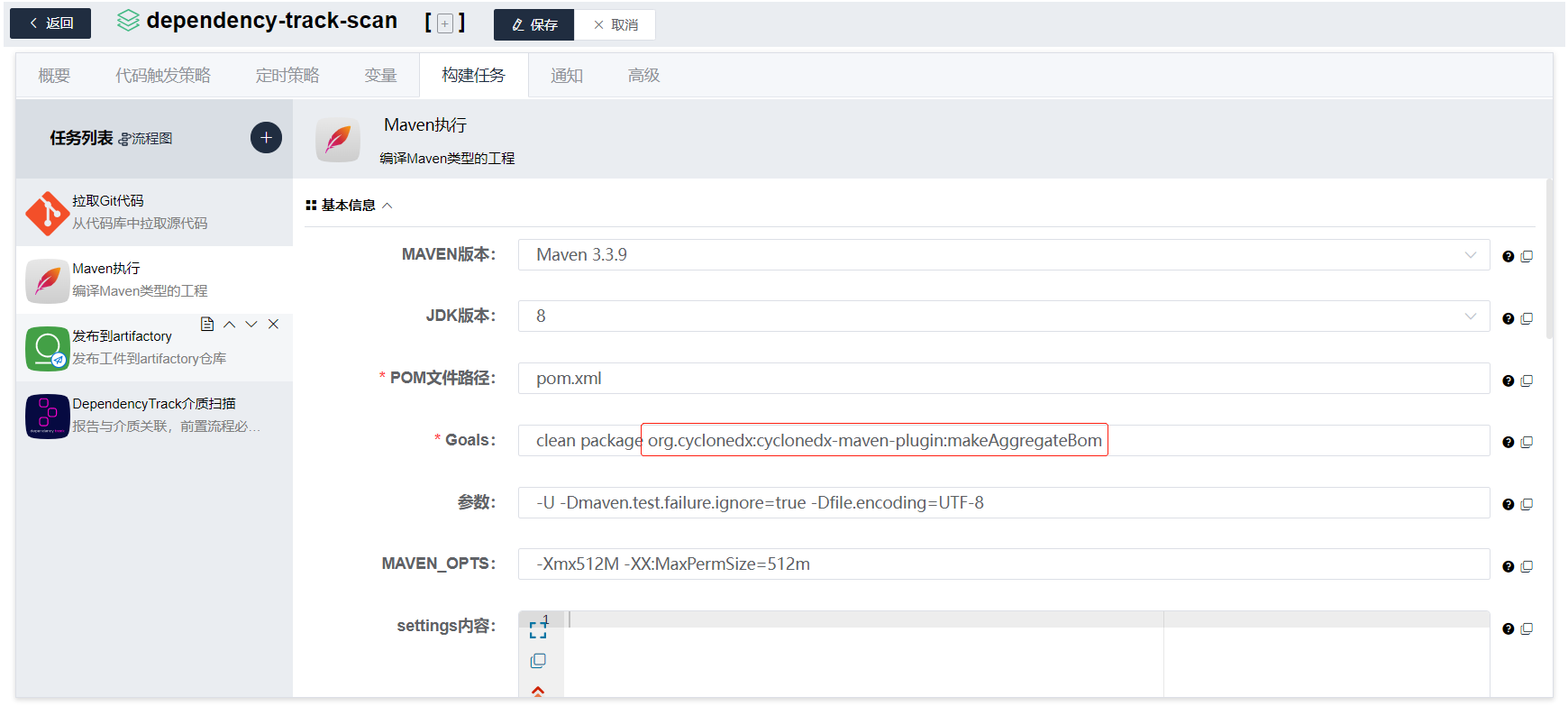Switch to the 变量 tab

coord(380,76)
